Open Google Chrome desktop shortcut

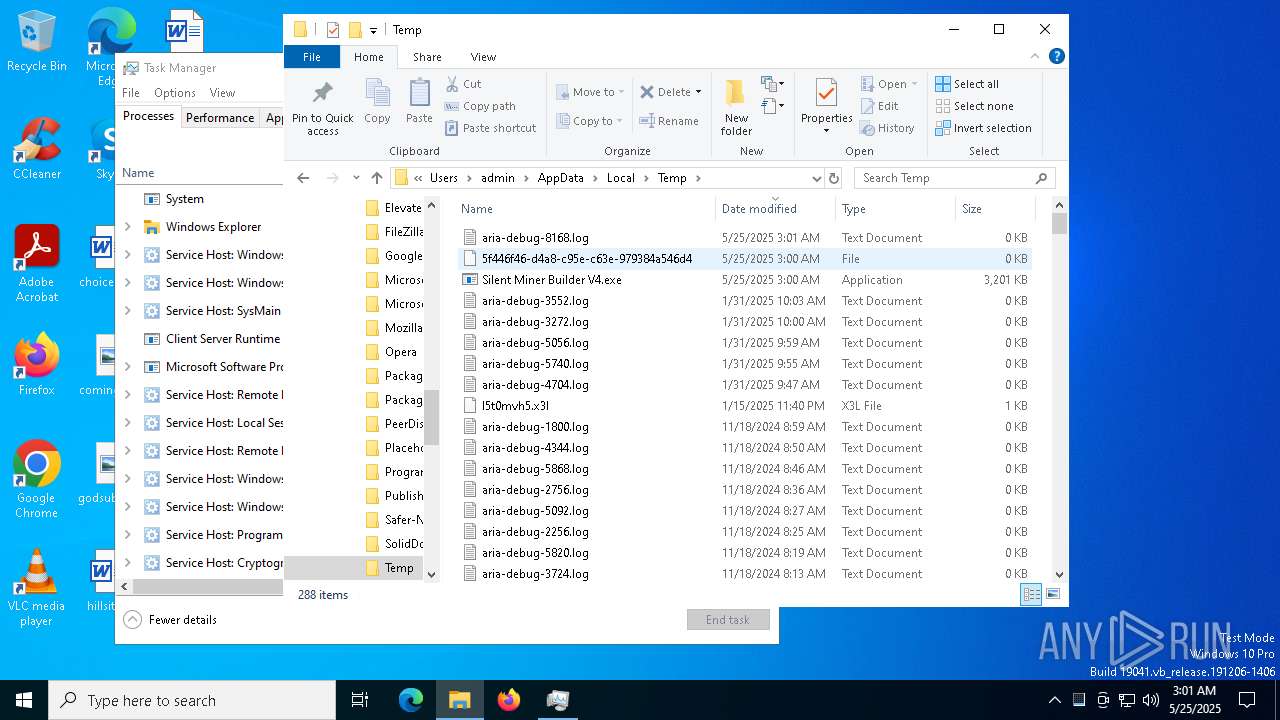[x=36, y=480]
